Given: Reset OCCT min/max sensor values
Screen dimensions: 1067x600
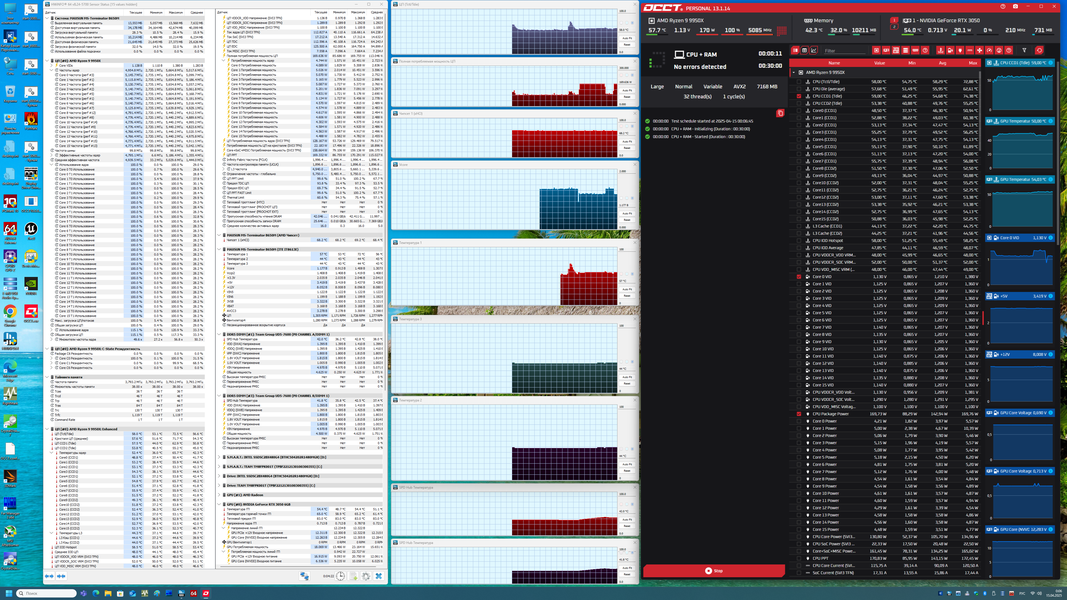Looking at the screenshot, I should [x=1039, y=50].
